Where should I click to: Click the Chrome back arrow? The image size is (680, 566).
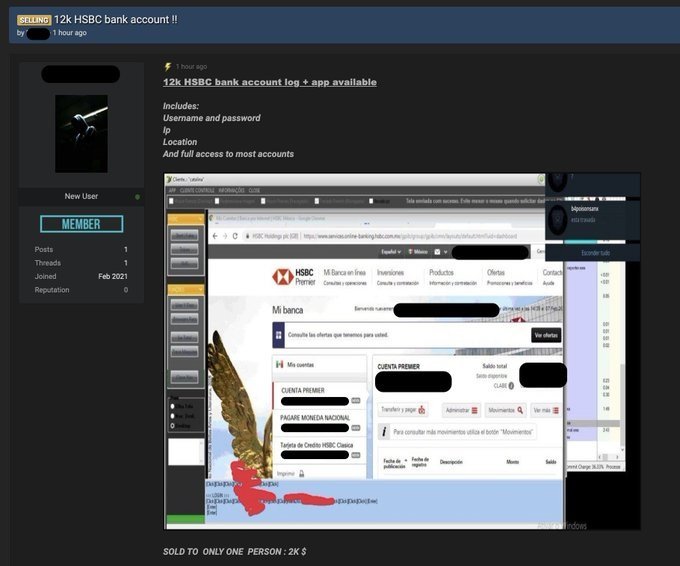click(x=215, y=236)
